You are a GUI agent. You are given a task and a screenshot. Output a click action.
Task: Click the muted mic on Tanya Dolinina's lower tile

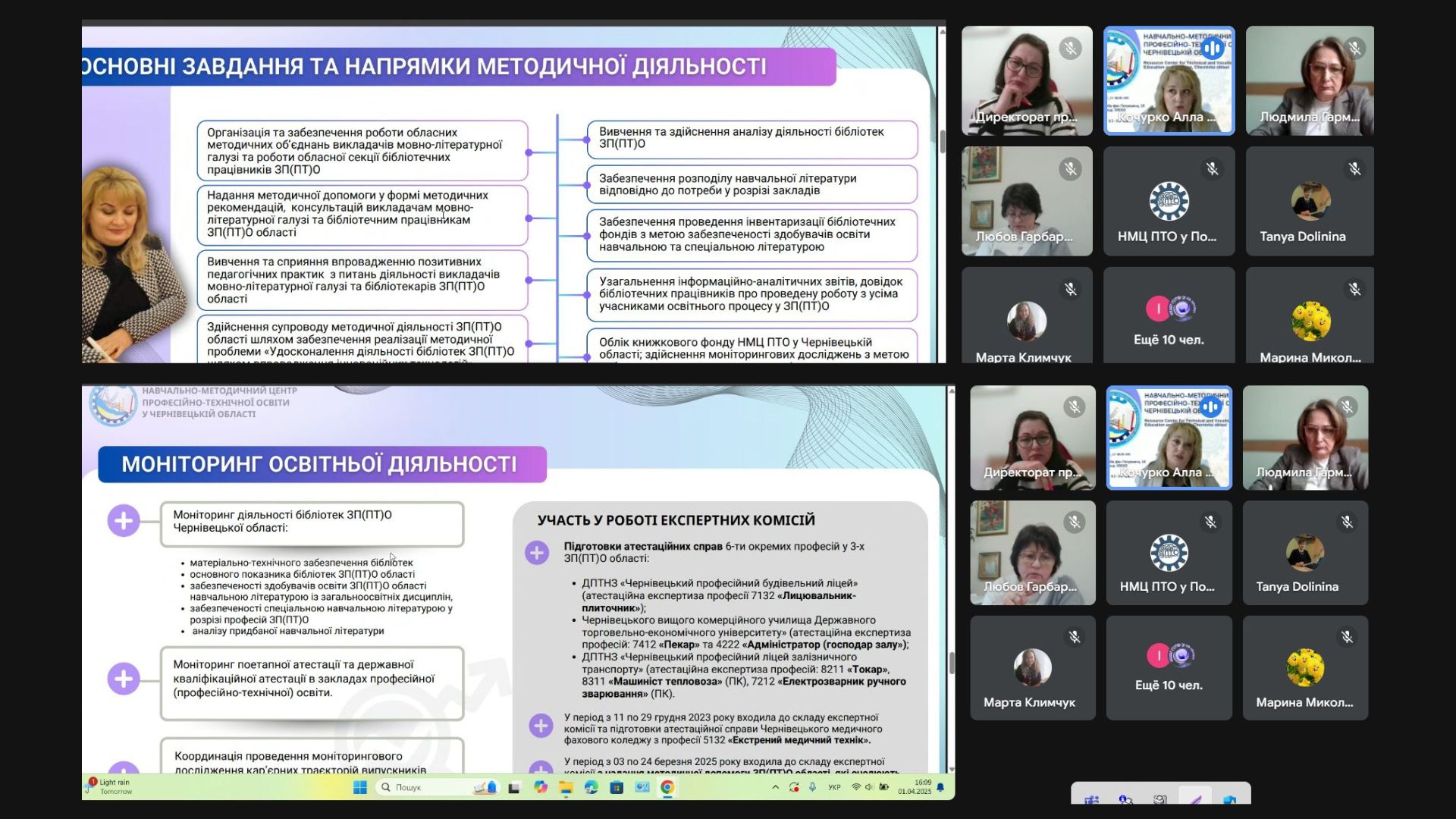[1347, 522]
